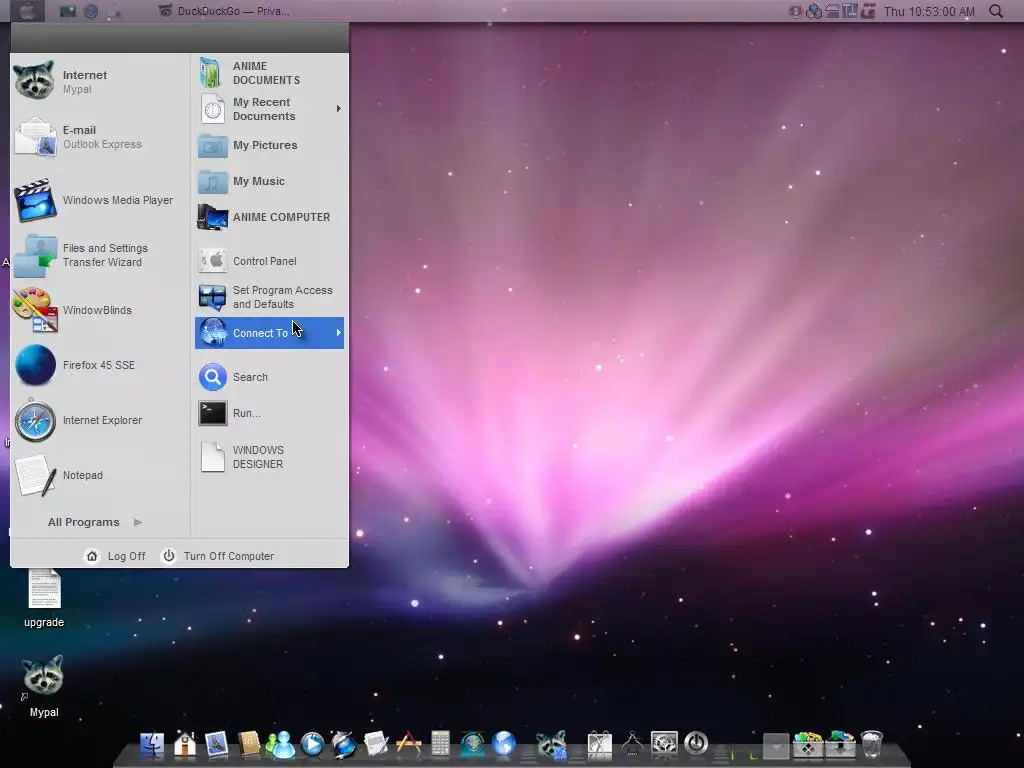The width and height of the screenshot is (1024, 768).
Task: Open Mypal desktop shortcut
Action: click(x=44, y=686)
